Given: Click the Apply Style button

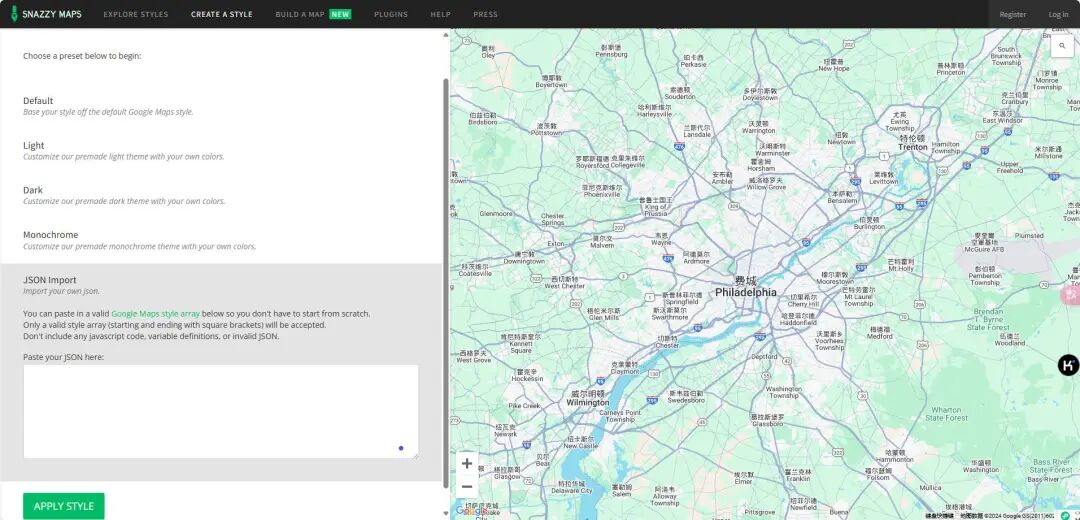Looking at the screenshot, I should pyautogui.click(x=63, y=506).
